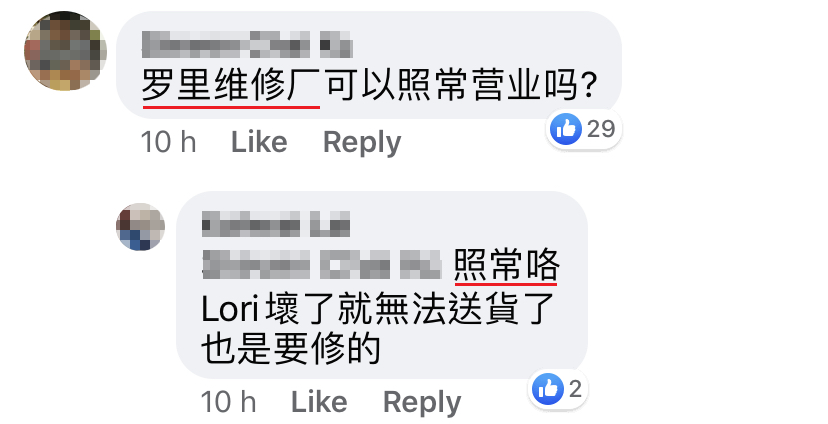
Task: Open the pixelated avatar of the 罗里维修厂 commenter
Action: click(x=65, y=51)
